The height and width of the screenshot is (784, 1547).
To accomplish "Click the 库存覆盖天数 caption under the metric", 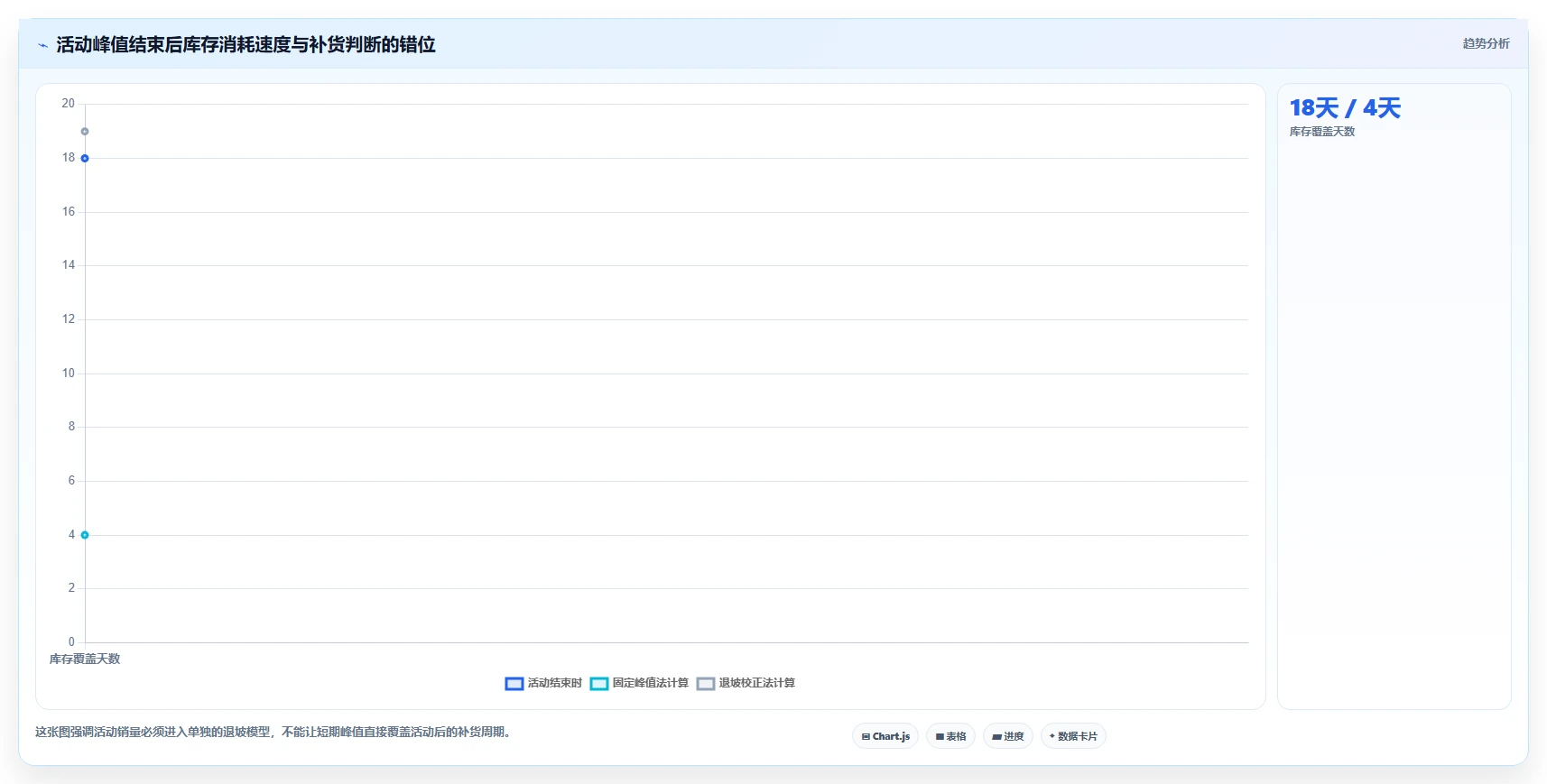I will click(1322, 132).
